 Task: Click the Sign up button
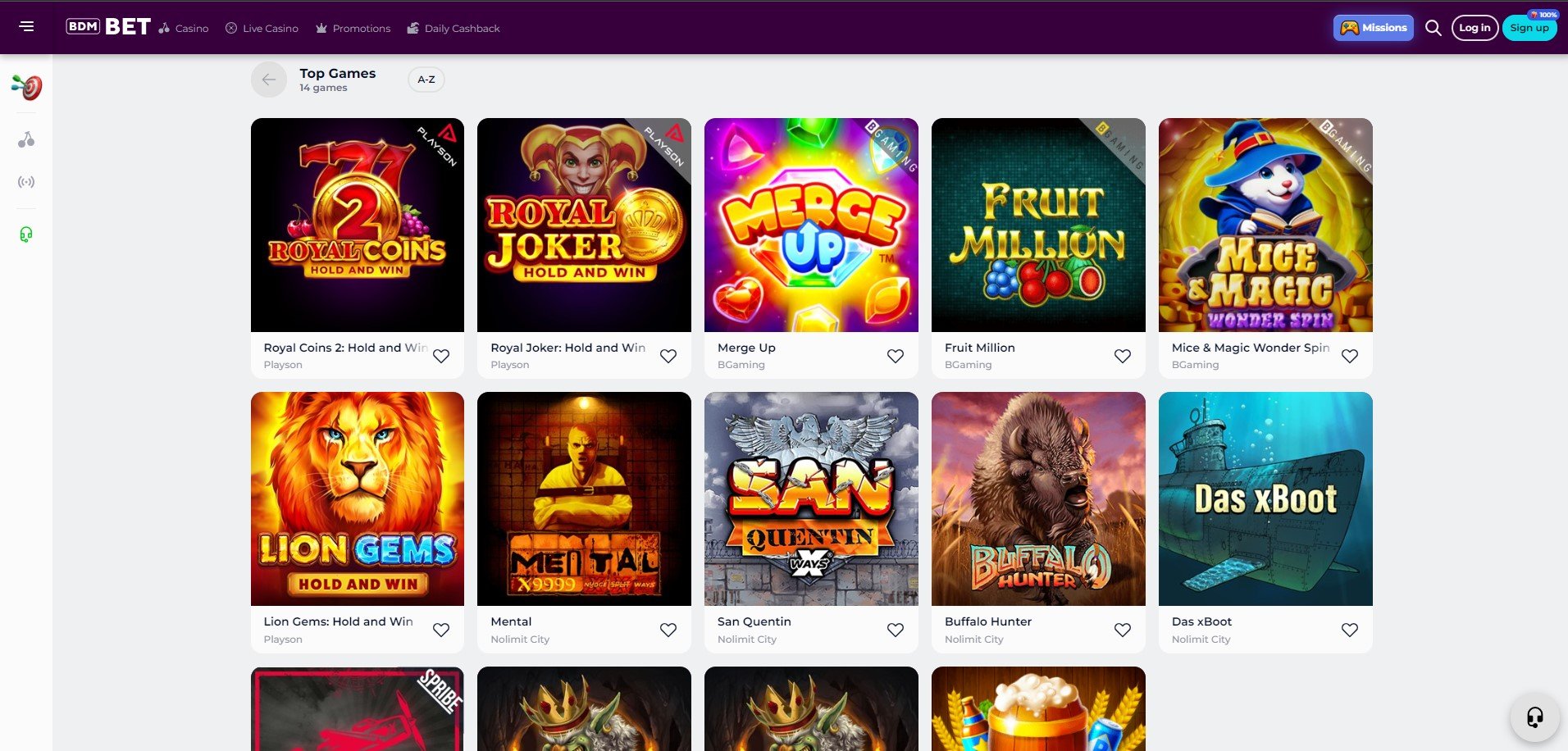1529,28
